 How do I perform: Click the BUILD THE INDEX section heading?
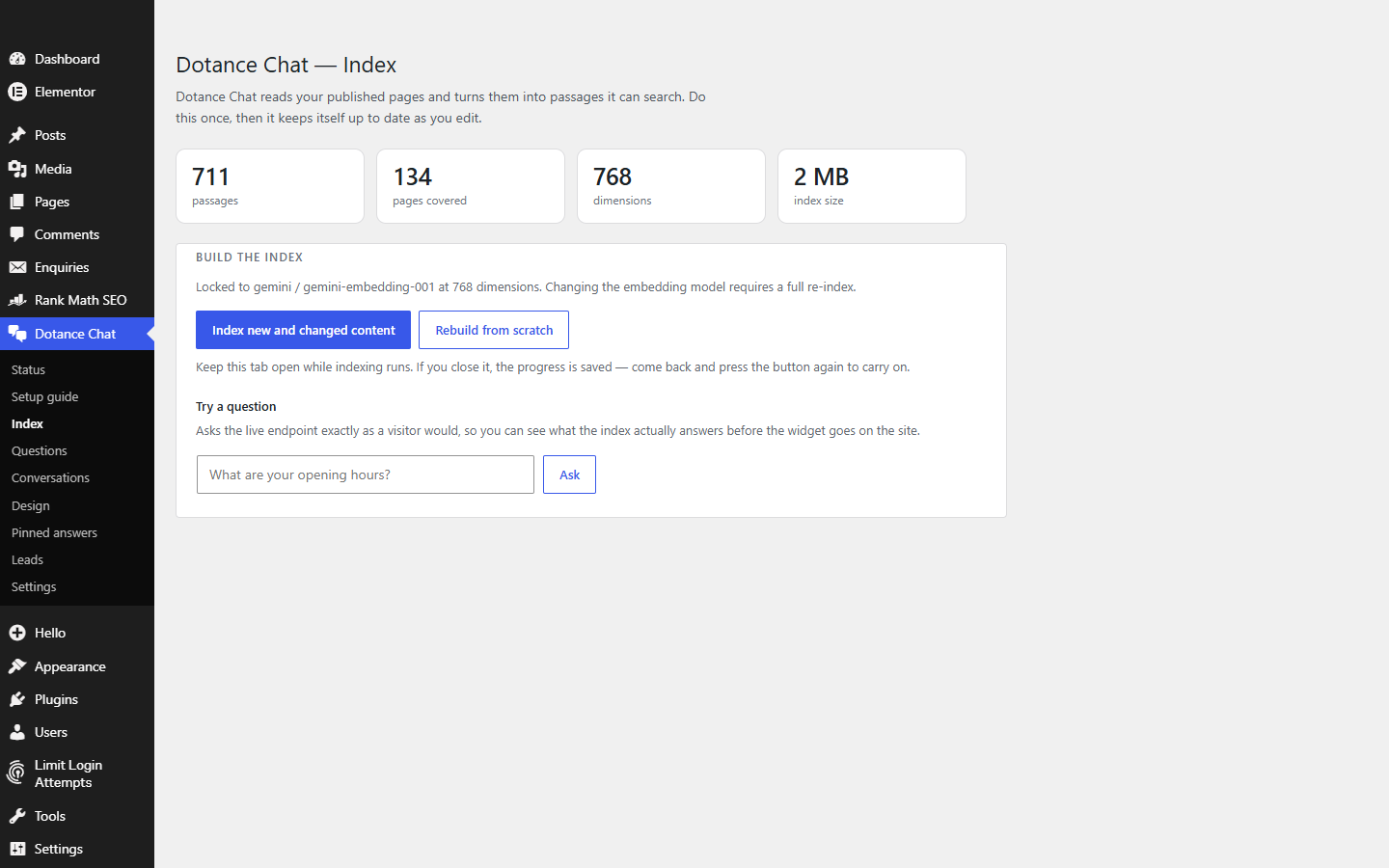point(250,258)
